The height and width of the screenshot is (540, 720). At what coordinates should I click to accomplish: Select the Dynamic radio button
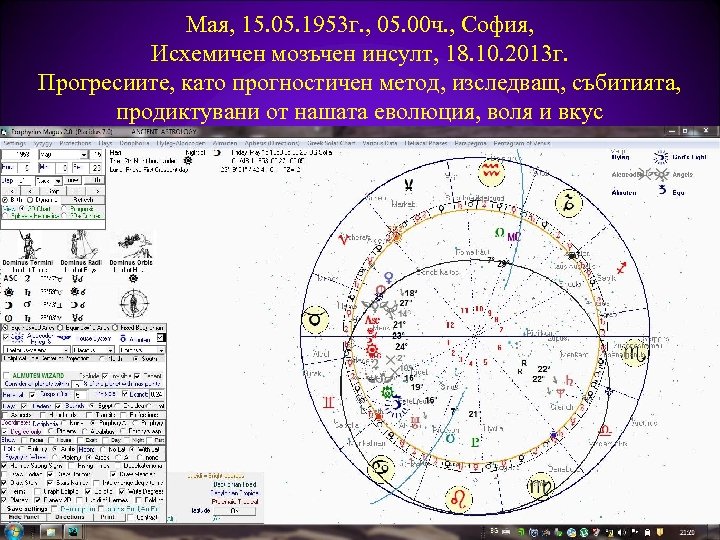point(30,200)
